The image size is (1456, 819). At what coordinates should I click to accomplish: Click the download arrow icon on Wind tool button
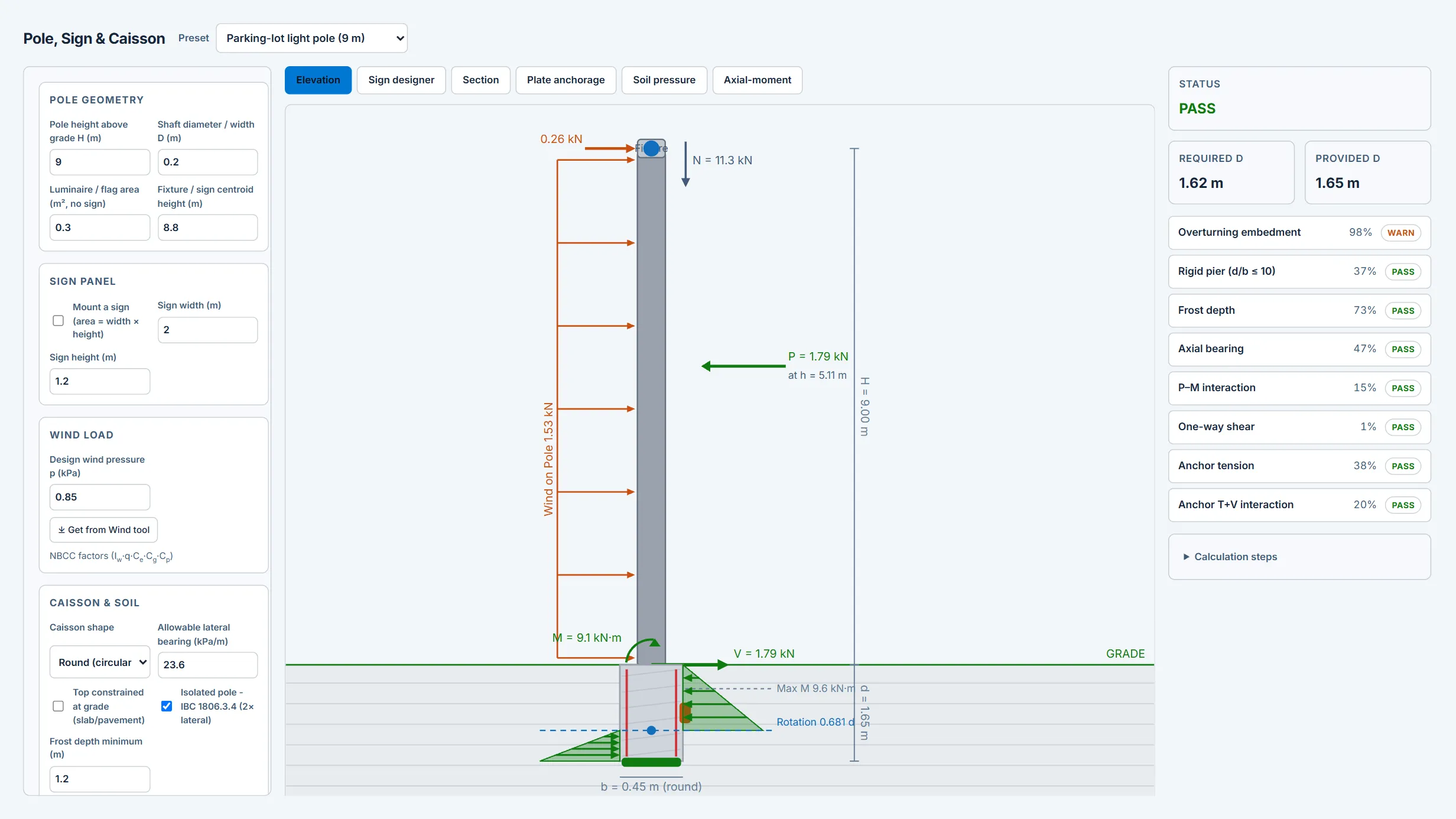coord(61,530)
